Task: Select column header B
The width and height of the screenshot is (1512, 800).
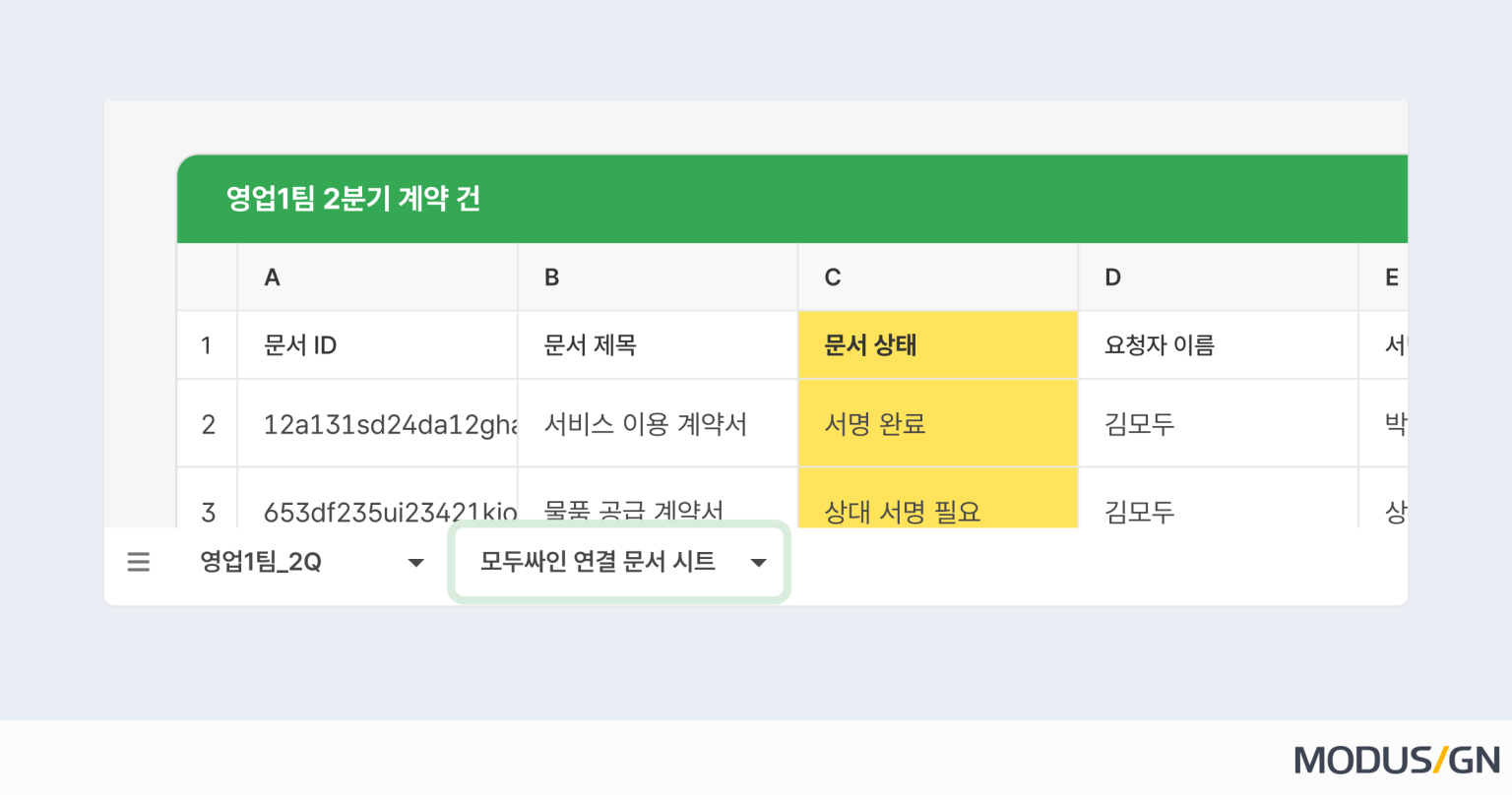Action: 657,277
